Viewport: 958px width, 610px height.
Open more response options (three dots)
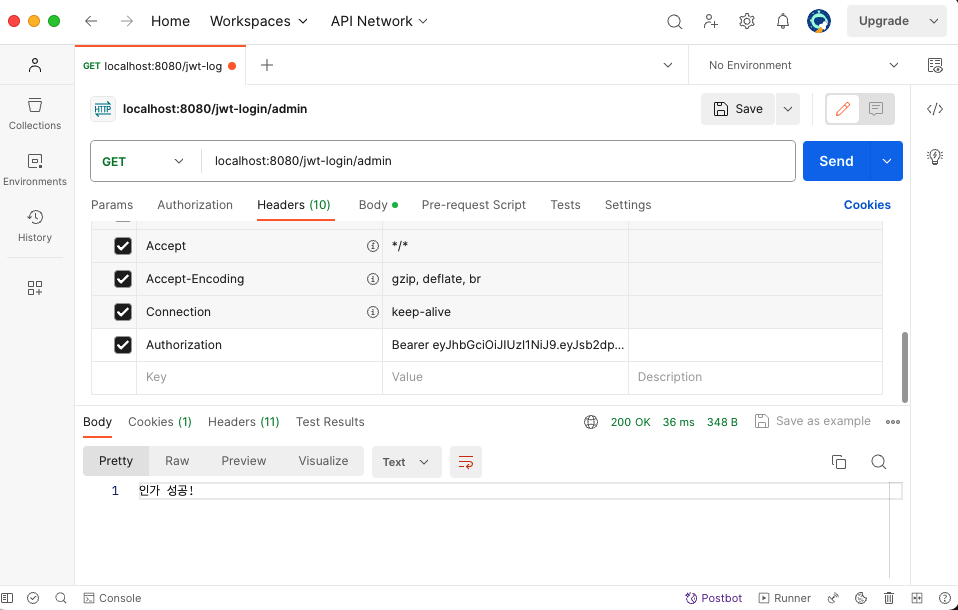click(x=893, y=422)
